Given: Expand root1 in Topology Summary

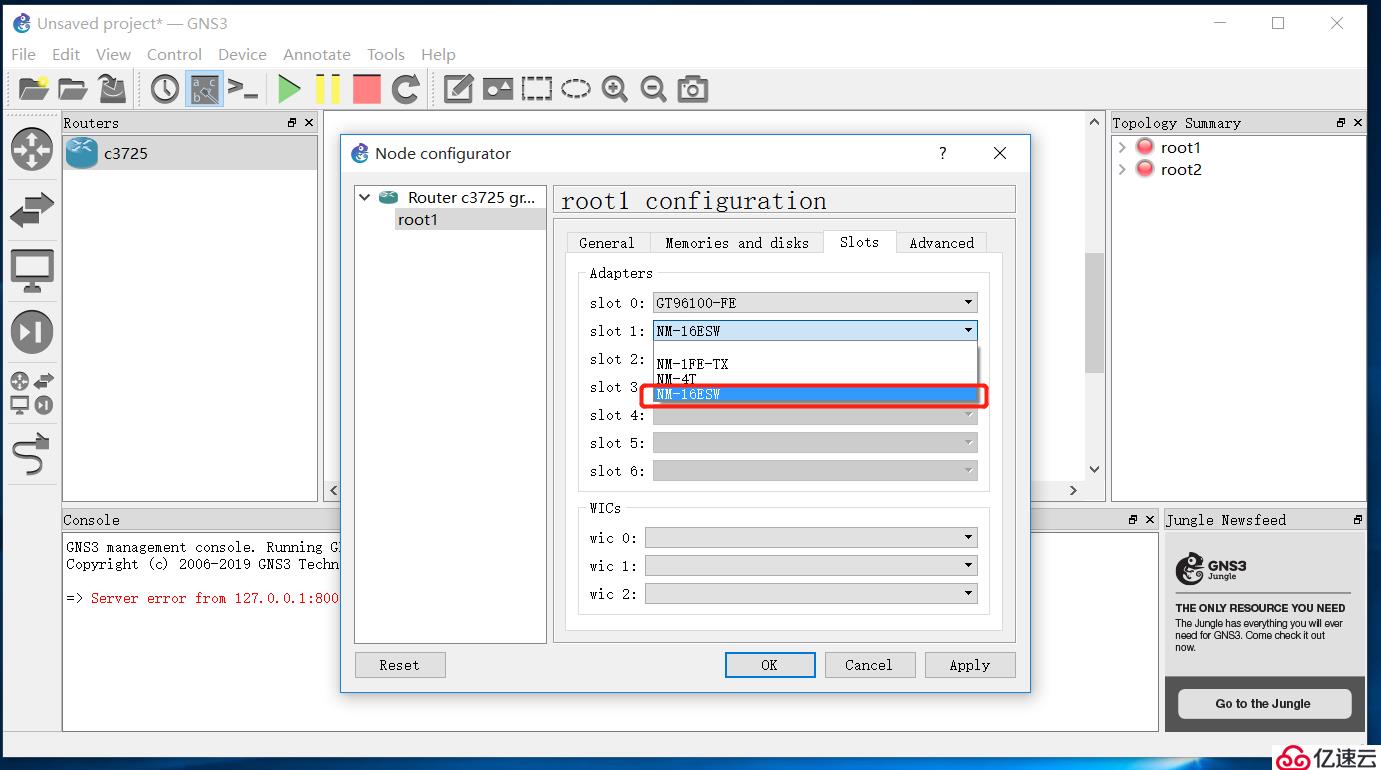Looking at the screenshot, I should pyautogui.click(x=1122, y=148).
